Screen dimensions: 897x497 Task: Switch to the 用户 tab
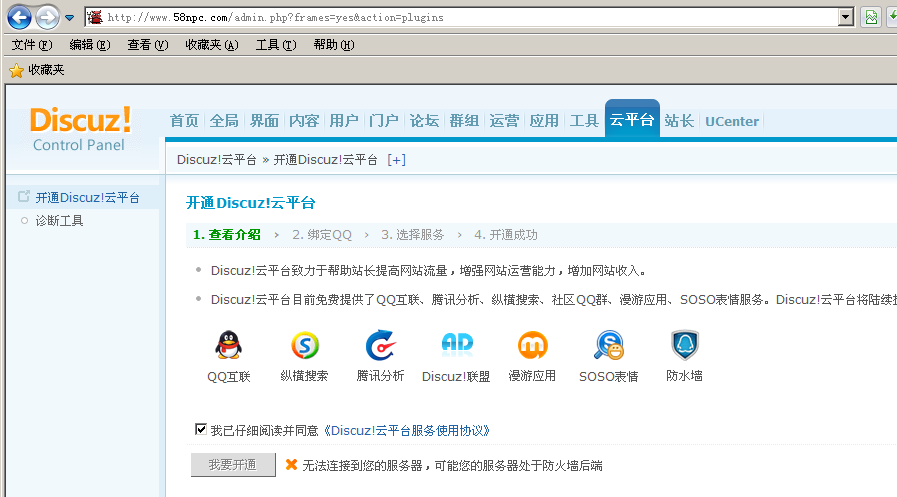344,121
